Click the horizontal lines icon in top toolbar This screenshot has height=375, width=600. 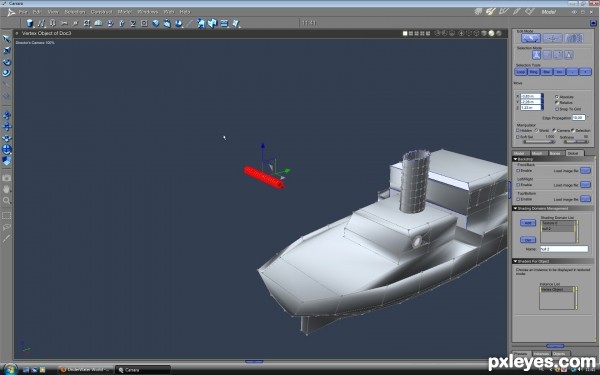point(224,23)
